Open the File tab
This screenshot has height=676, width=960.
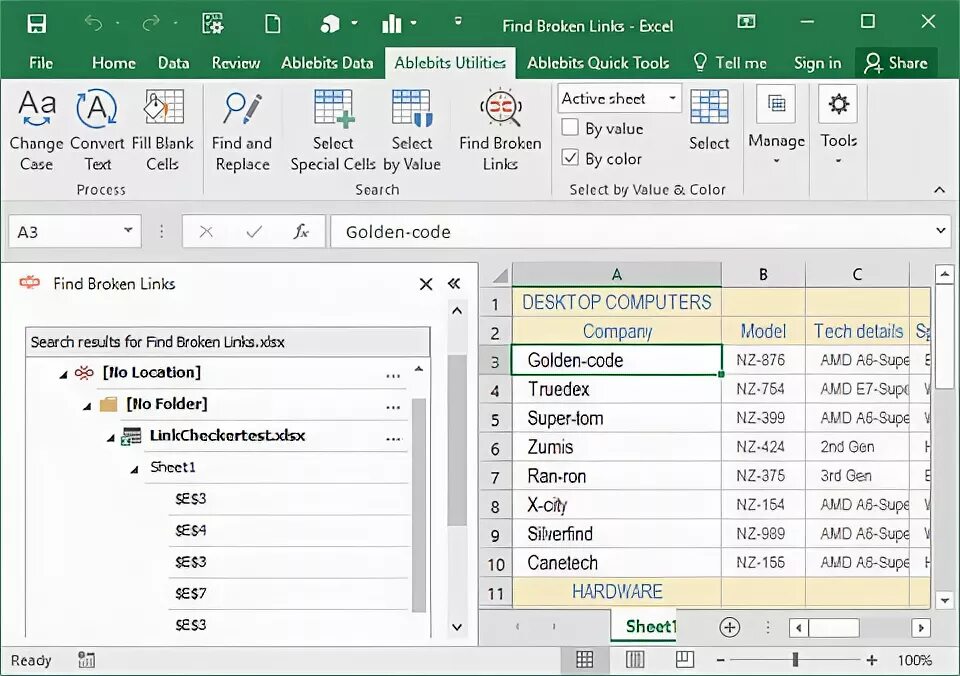click(41, 62)
